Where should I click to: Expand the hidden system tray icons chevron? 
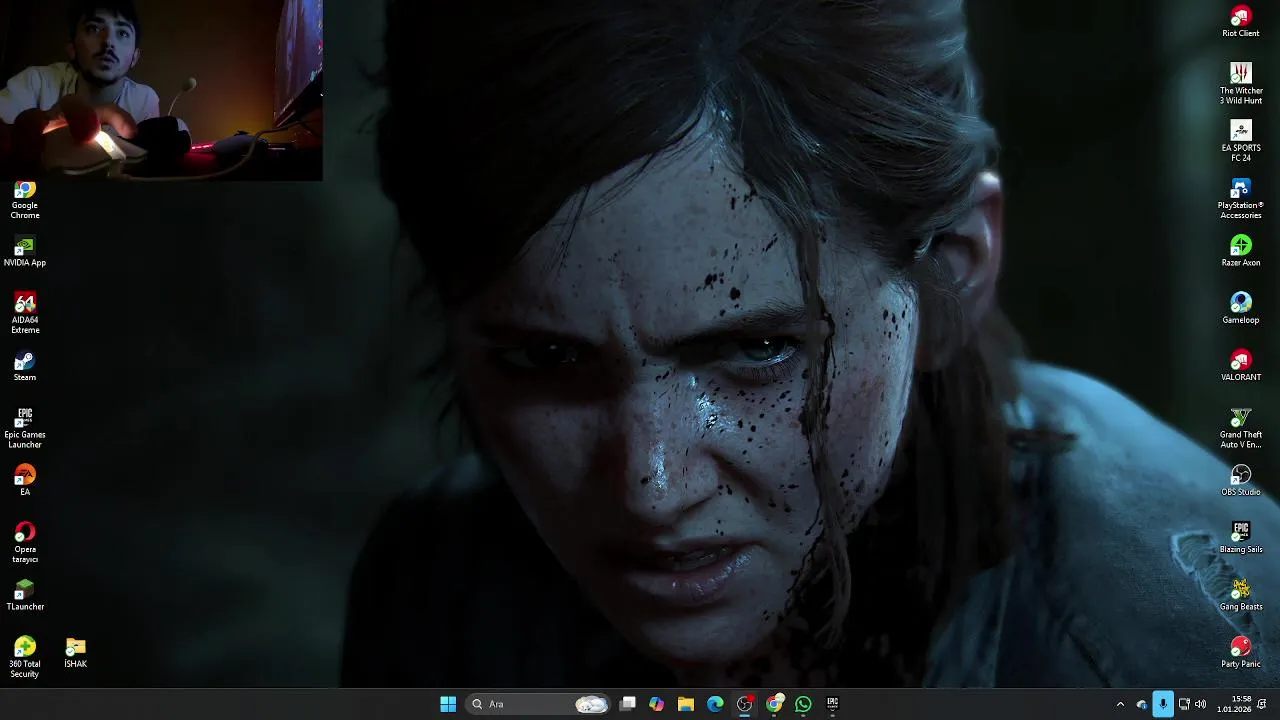[x=1120, y=704]
